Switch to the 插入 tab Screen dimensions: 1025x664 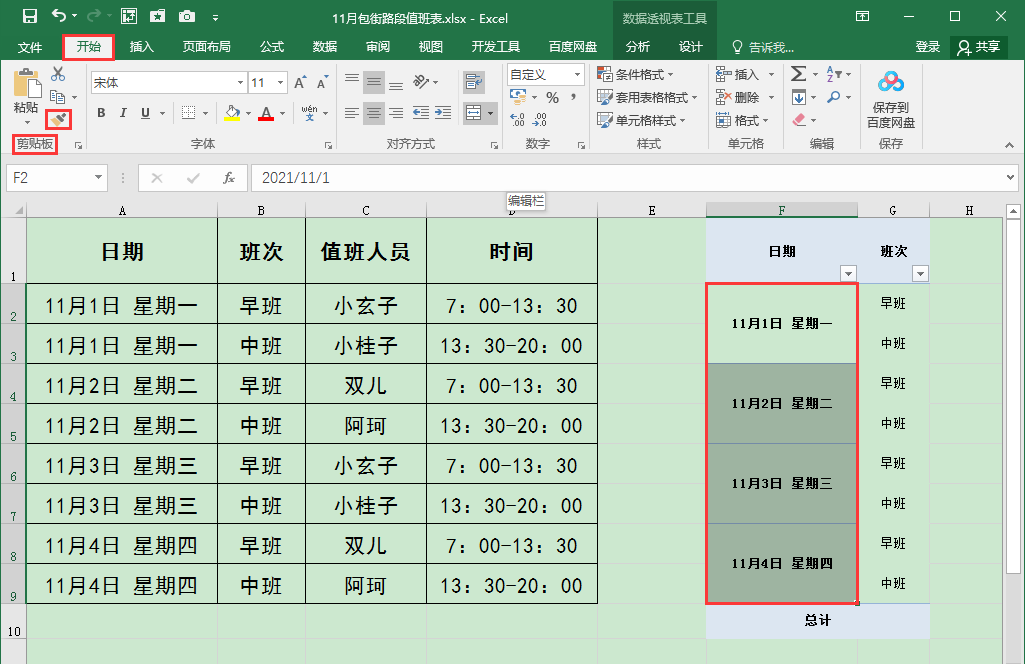coord(141,47)
